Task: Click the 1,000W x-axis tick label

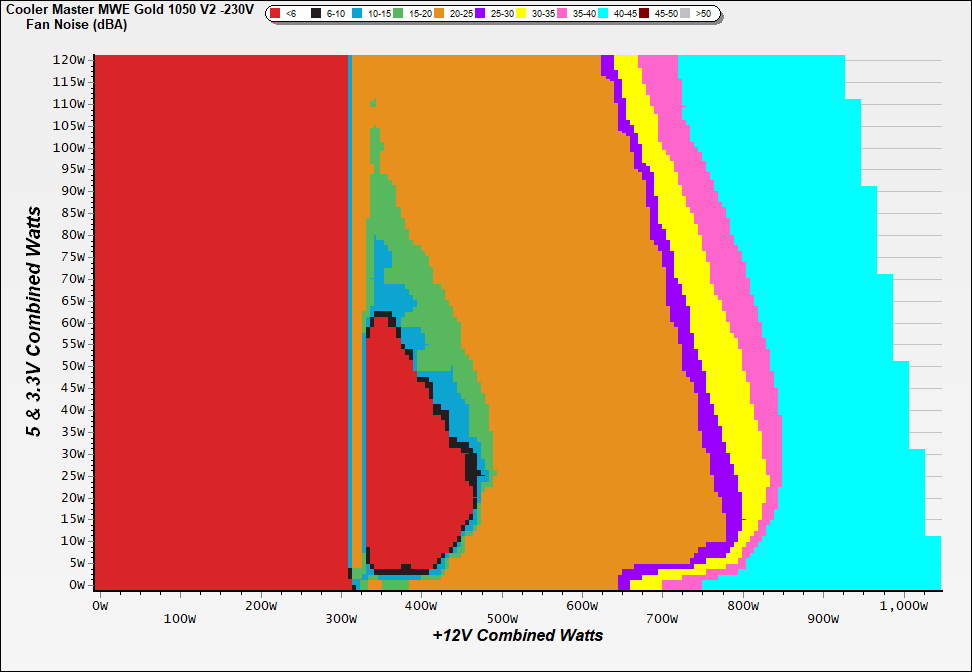Action: 903,605
